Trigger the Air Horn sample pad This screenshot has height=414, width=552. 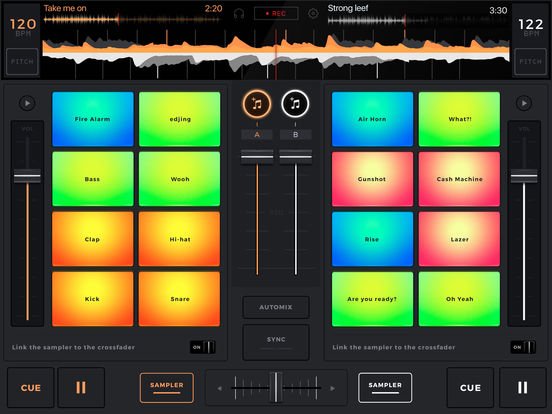pyautogui.click(x=372, y=119)
